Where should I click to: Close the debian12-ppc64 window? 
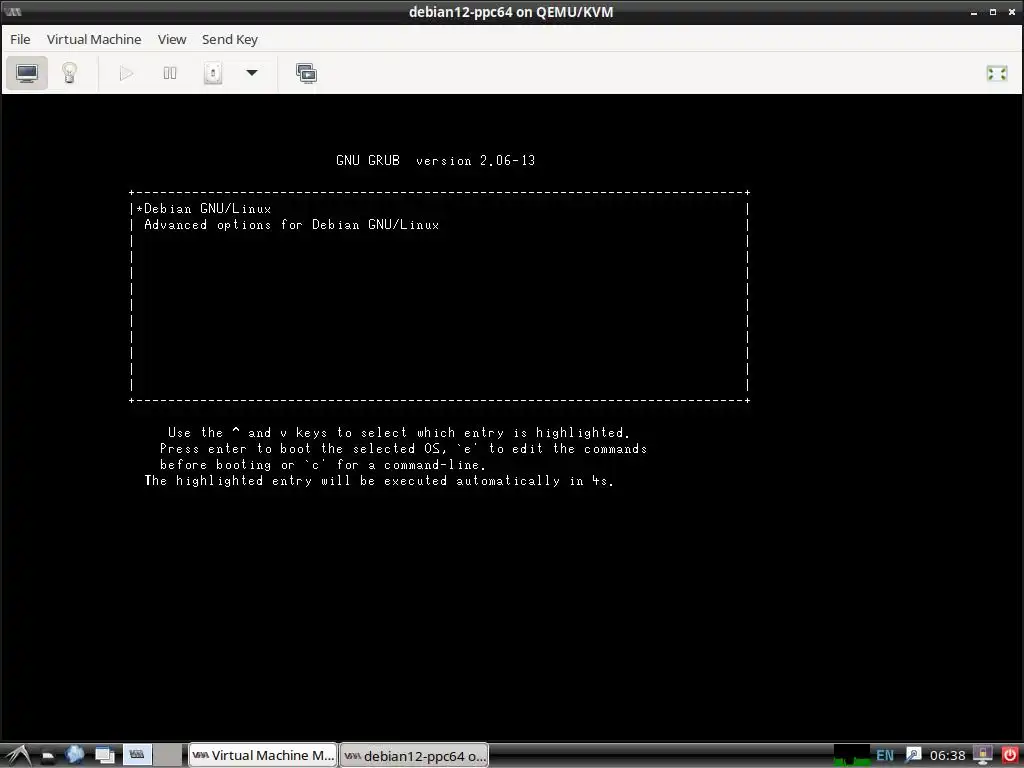click(1012, 12)
